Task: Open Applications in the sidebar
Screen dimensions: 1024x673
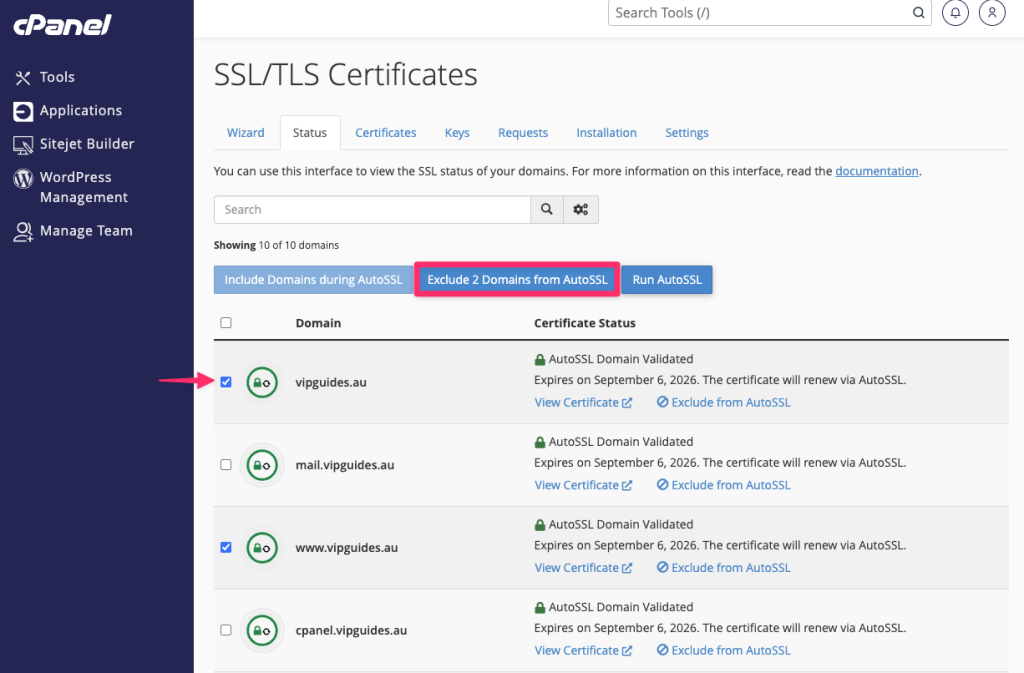Action: tap(68, 111)
